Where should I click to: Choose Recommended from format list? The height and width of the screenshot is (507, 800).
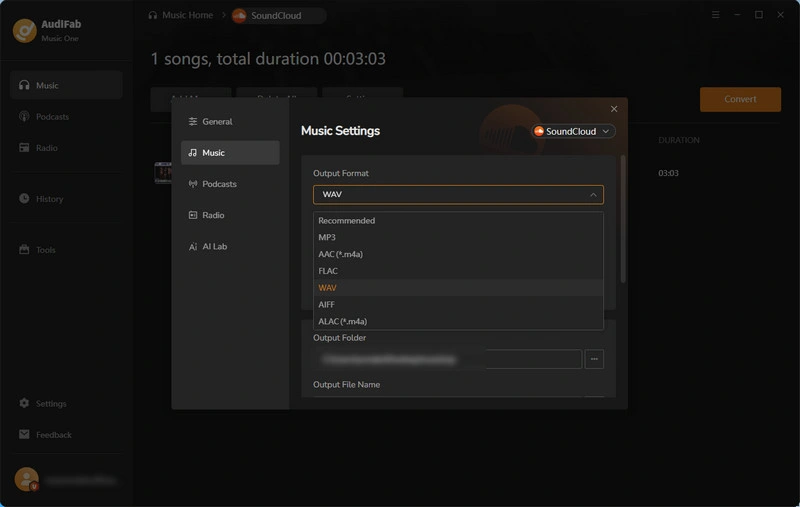pyautogui.click(x=458, y=220)
